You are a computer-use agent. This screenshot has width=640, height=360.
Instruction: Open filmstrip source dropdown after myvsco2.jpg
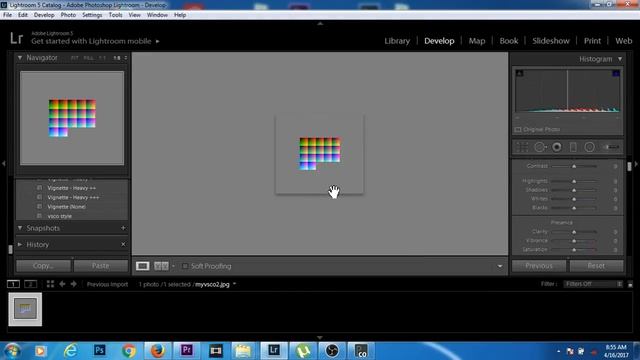point(234,284)
